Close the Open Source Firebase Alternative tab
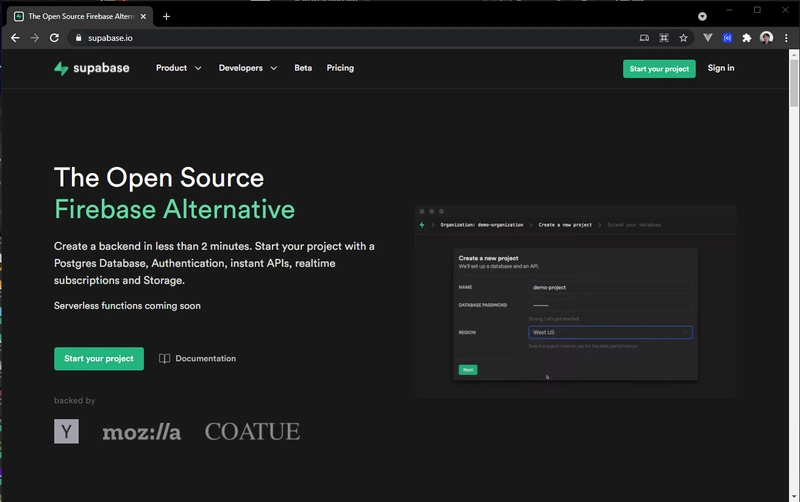The image size is (800, 502). tap(143, 16)
